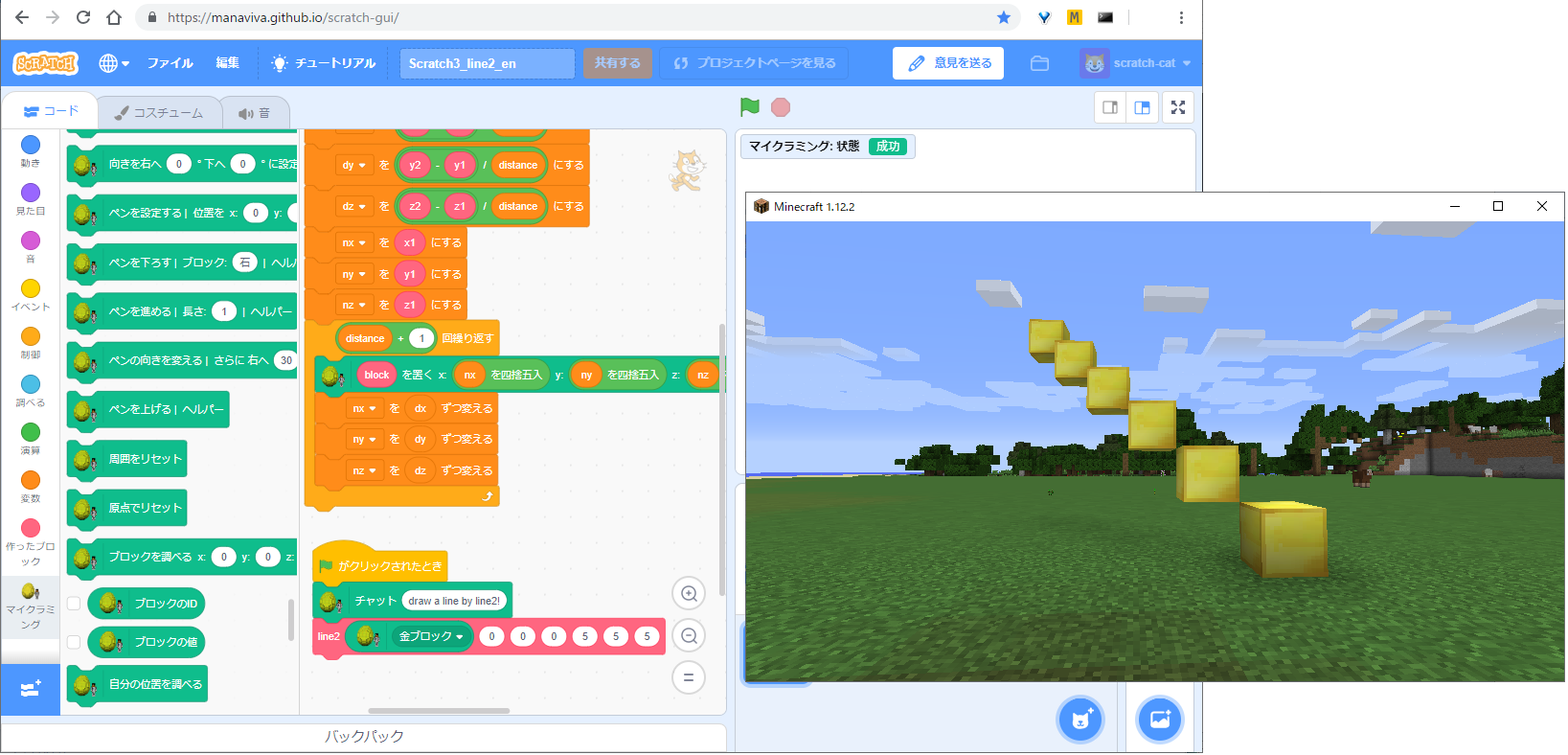Switch to the コスチューム tab
The image size is (1568, 755).
[159, 113]
